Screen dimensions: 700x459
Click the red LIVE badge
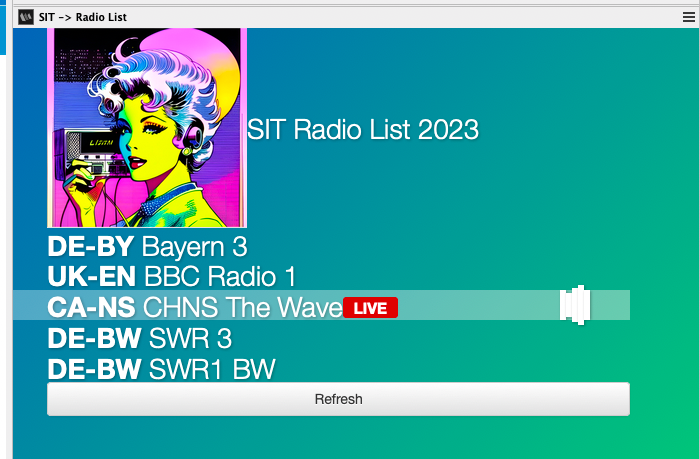(370, 308)
